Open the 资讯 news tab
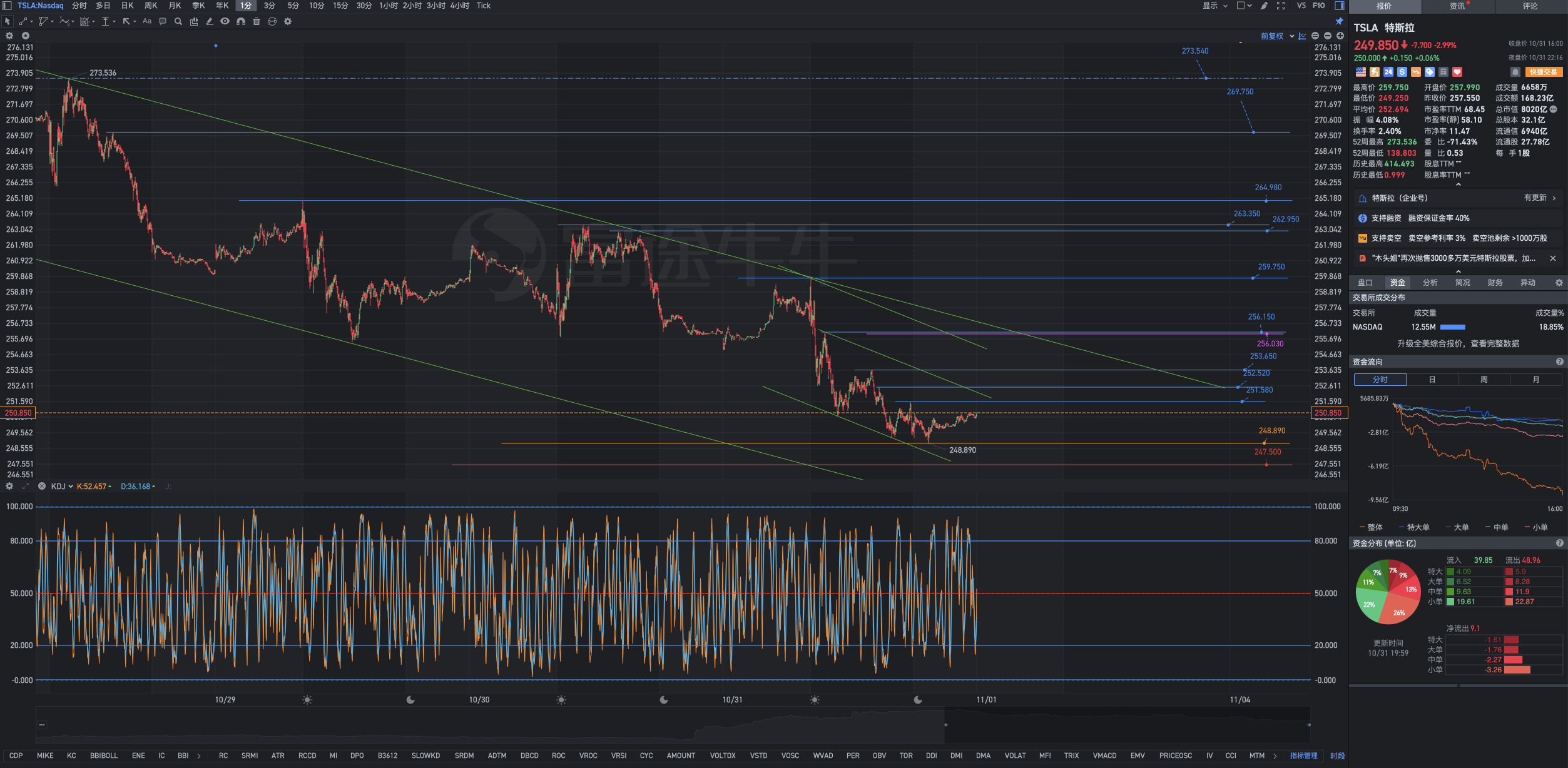The image size is (1568, 768). tap(1457, 6)
